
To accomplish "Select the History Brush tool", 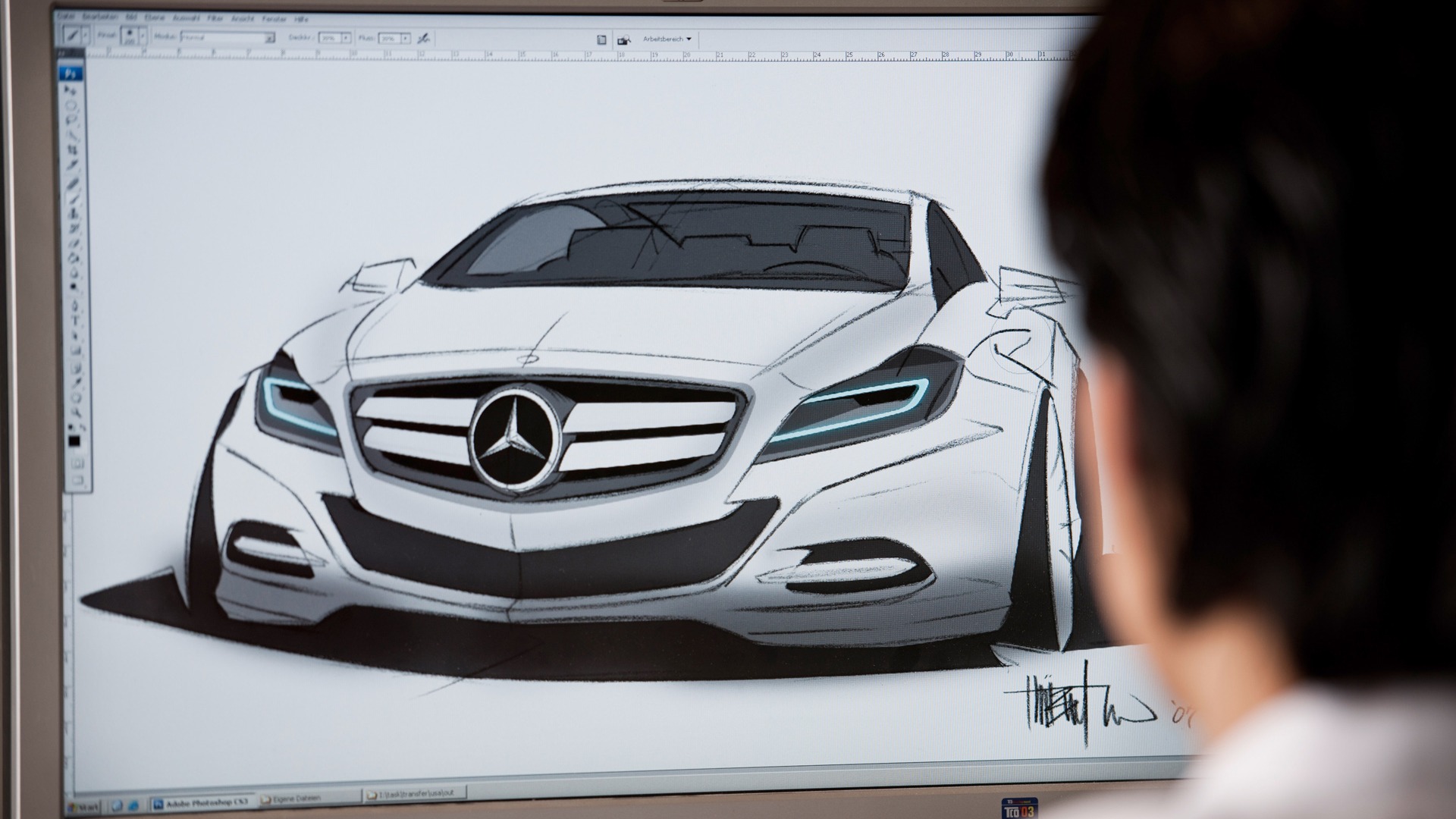I will [74, 227].
